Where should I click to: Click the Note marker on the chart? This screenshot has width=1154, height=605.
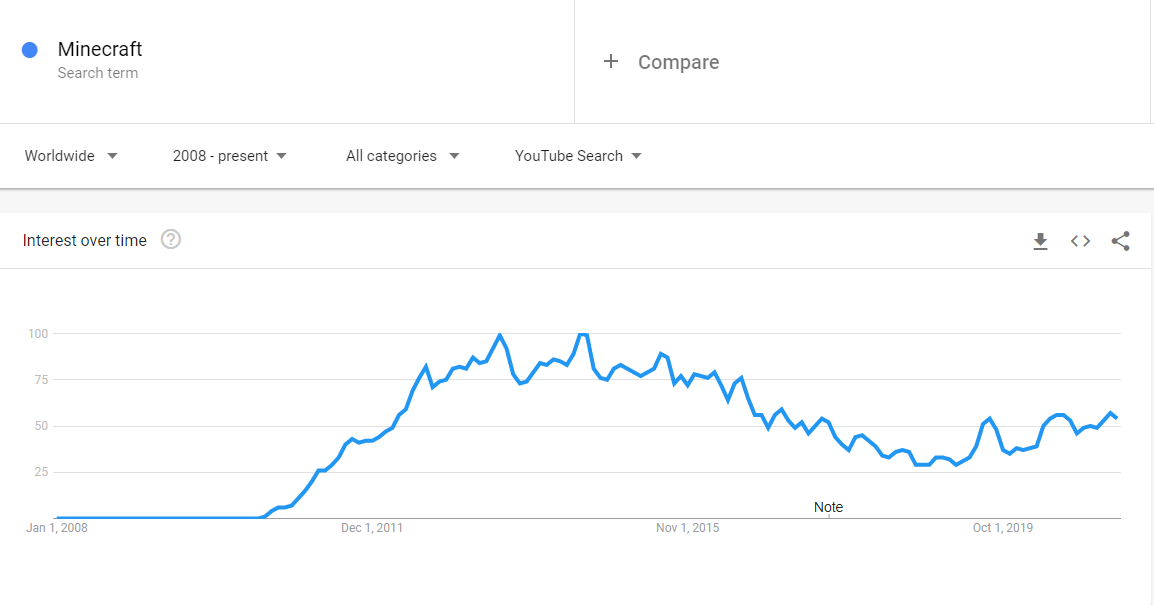[x=828, y=507]
